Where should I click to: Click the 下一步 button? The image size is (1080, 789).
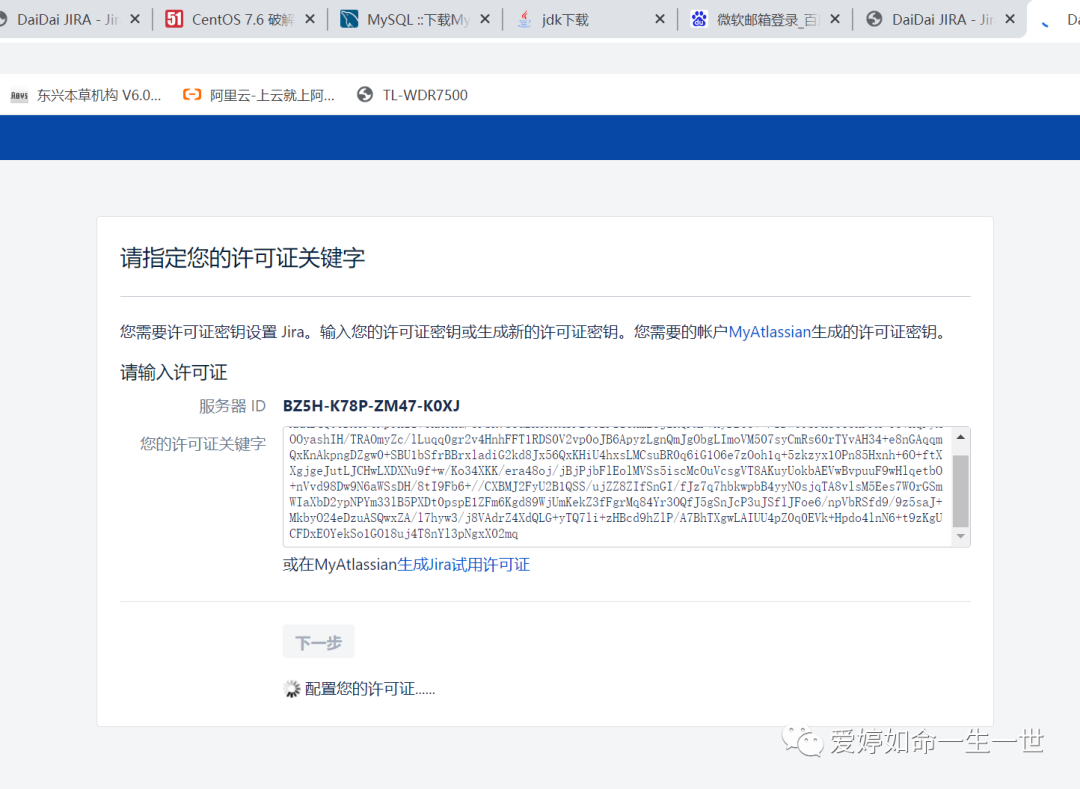[318, 642]
